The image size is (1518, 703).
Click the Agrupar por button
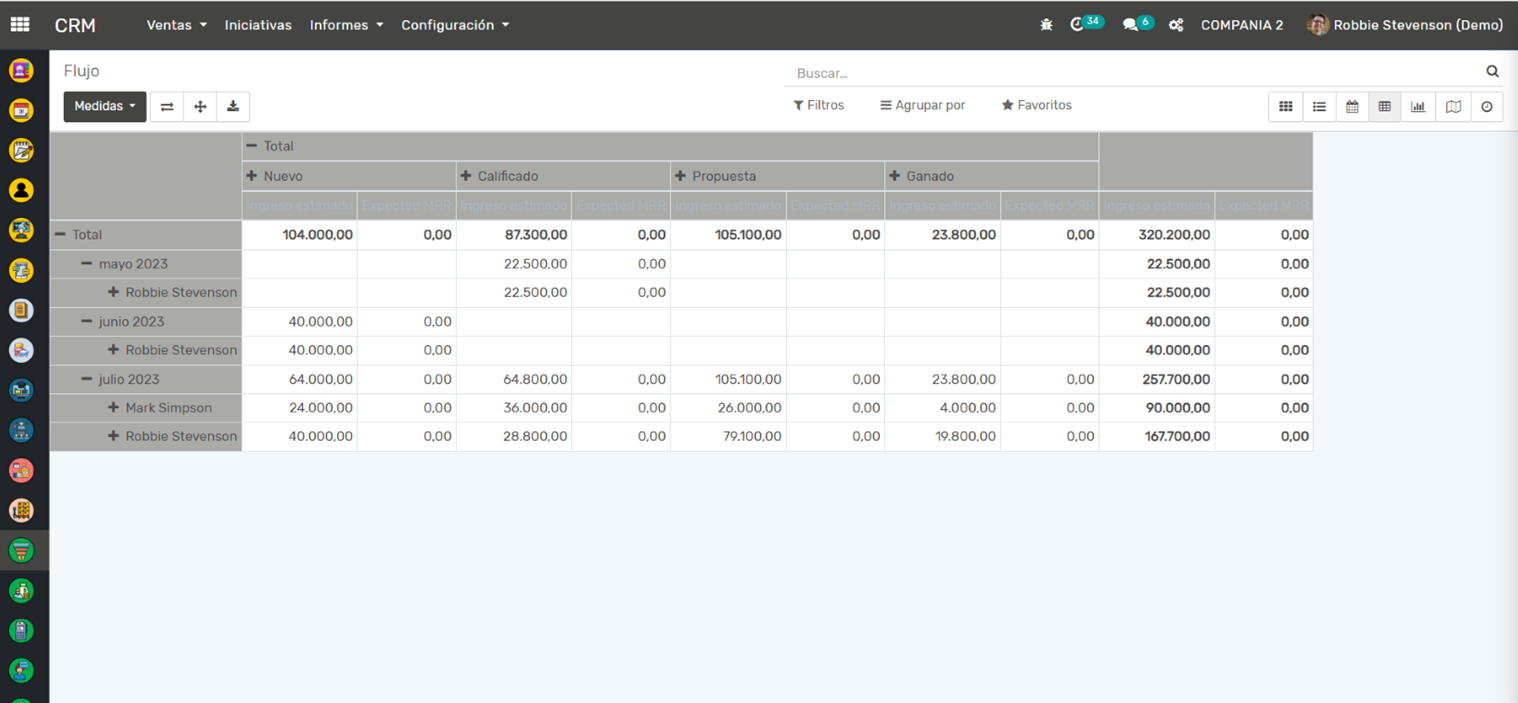(922, 105)
